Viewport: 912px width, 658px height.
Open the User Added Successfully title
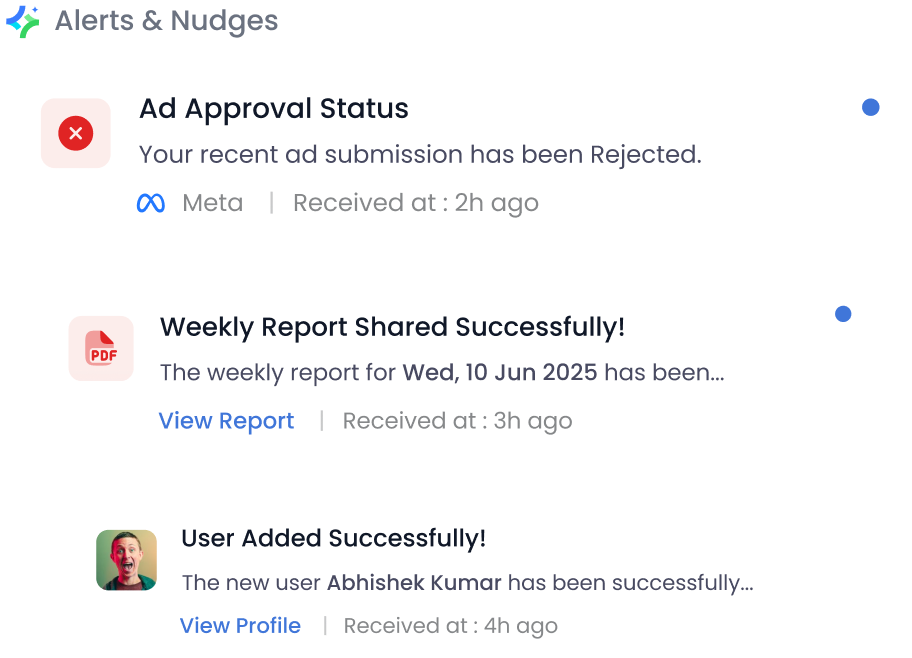333,538
